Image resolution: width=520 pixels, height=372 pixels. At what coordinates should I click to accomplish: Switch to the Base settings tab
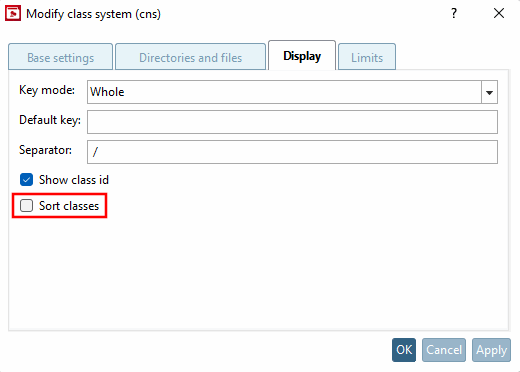tap(60, 57)
